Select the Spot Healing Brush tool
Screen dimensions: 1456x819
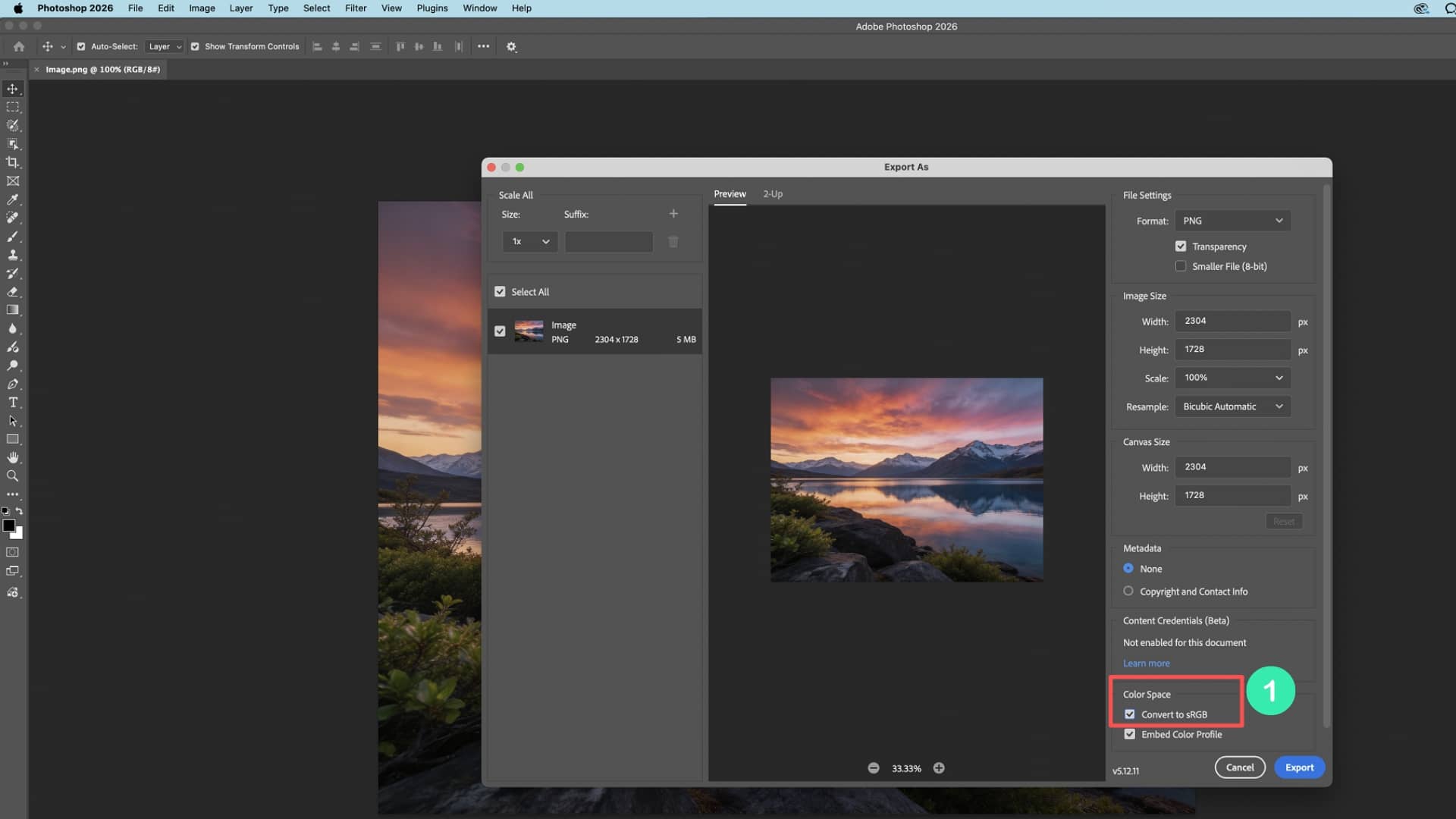click(13, 218)
